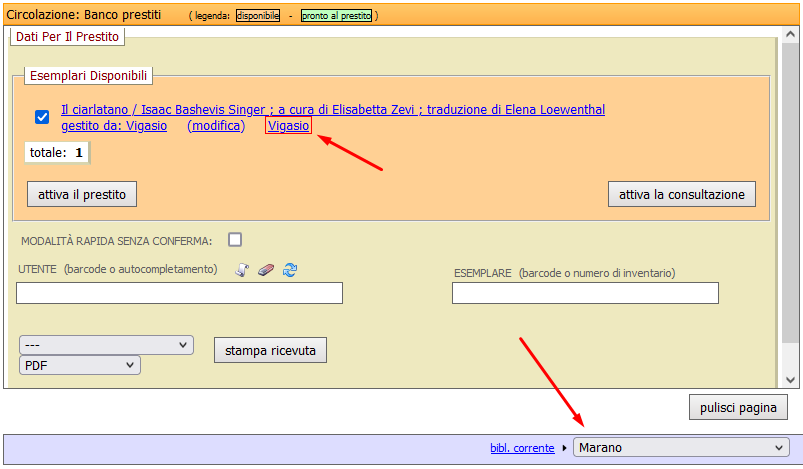Viewport: 803px width, 469px height.
Task: Open the '---' receipt template dropdown
Action: coord(106,344)
